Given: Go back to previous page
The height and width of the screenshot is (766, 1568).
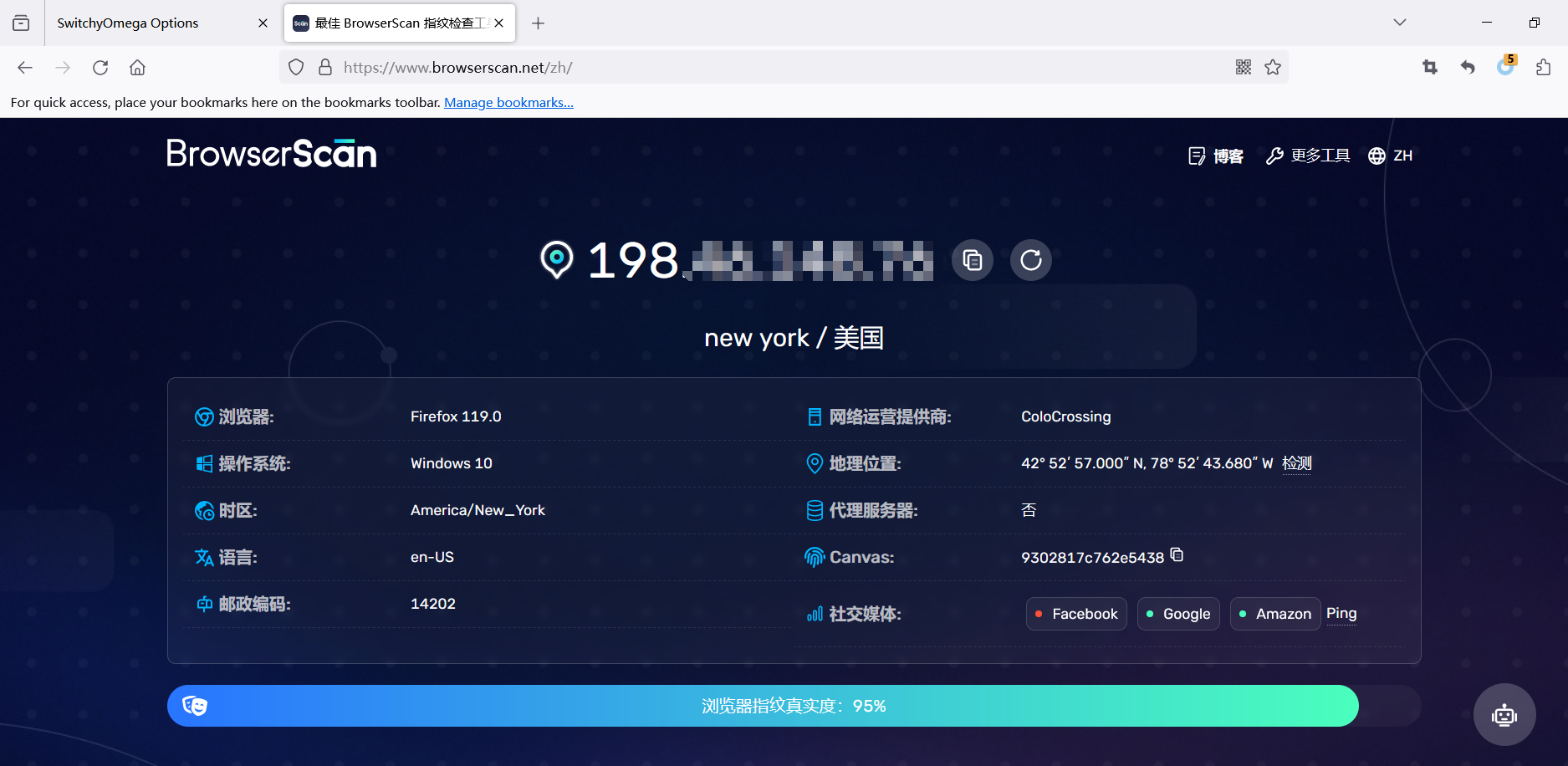Looking at the screenshot, I should click(x=25, y=68).
